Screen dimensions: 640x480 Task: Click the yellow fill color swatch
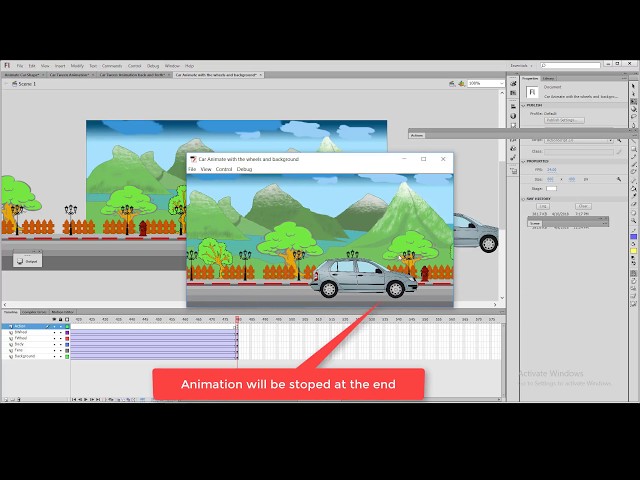coord(633,251)
